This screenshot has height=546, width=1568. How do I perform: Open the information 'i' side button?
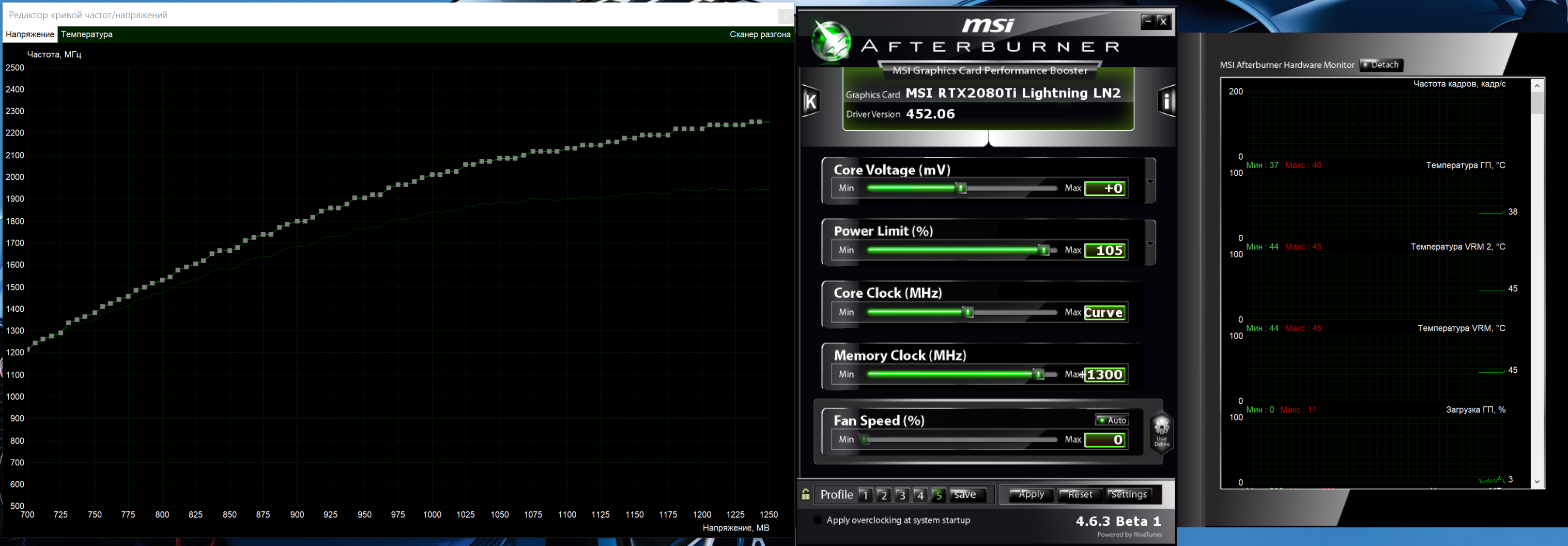pos(1165,101)
